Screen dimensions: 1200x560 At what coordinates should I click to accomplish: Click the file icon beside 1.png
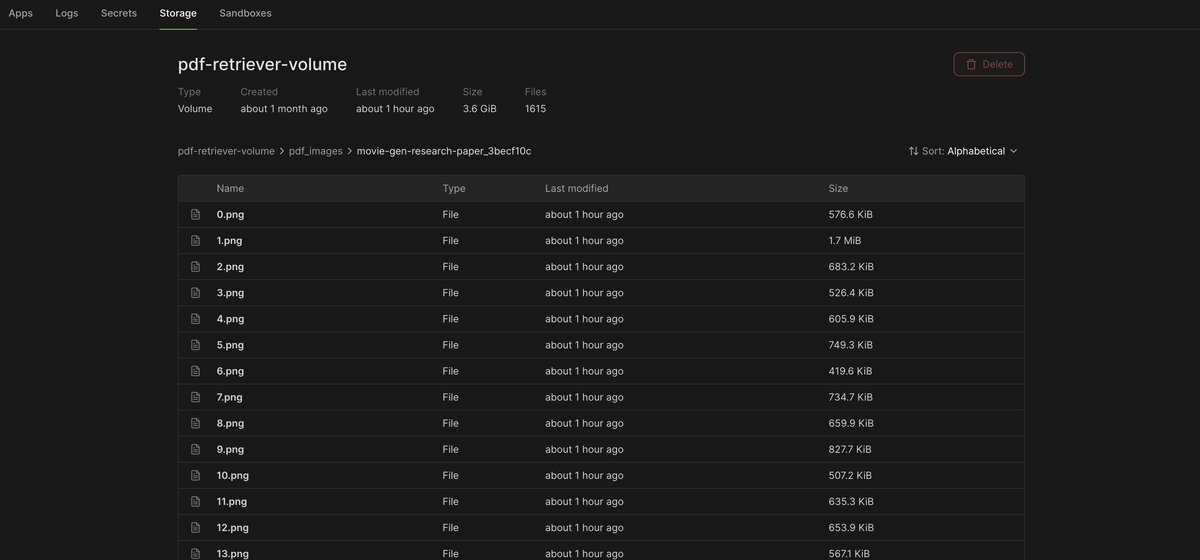click(x=196, y=241)
